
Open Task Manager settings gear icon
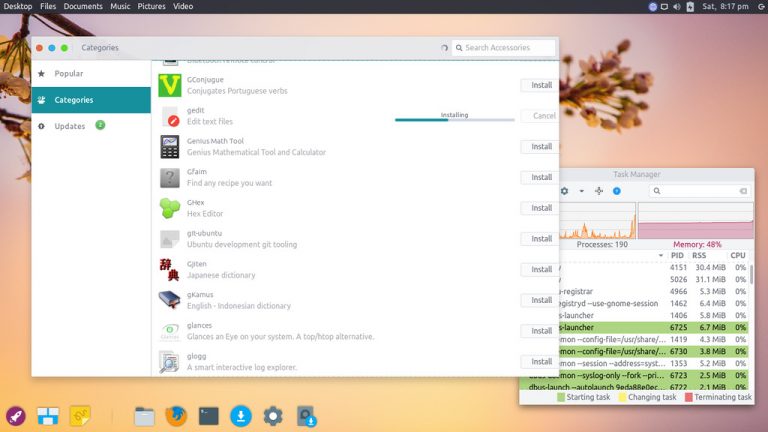pos(564,191)
